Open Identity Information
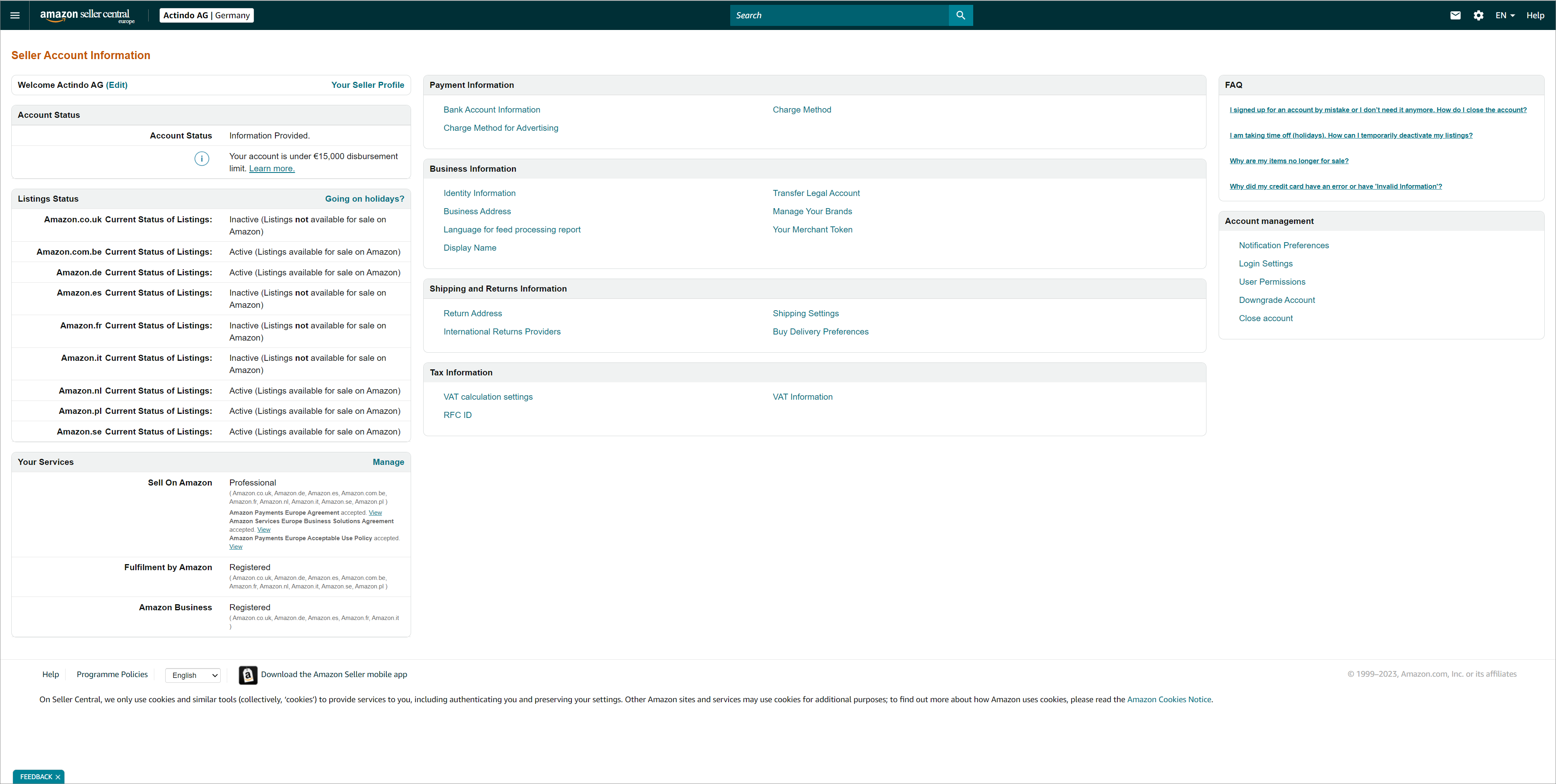Viewport: 1556px width, 784px height. [x=480, y=193]
